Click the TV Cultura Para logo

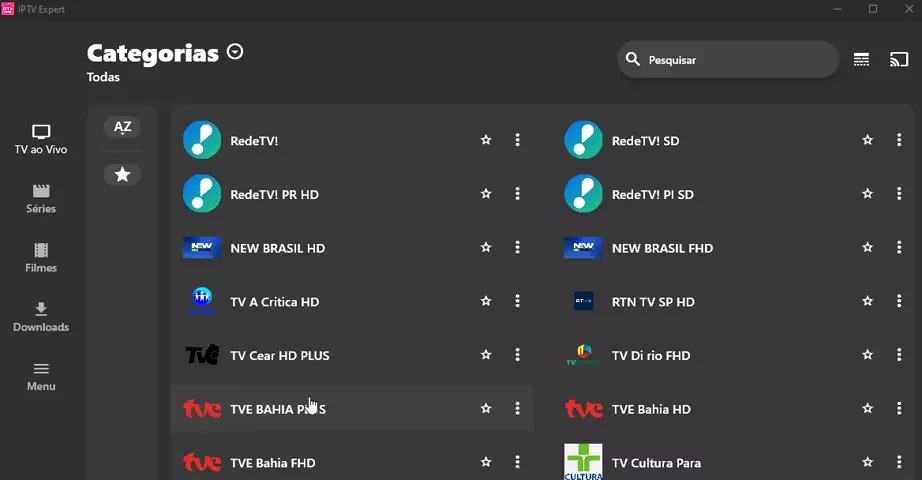click(583, 462)
